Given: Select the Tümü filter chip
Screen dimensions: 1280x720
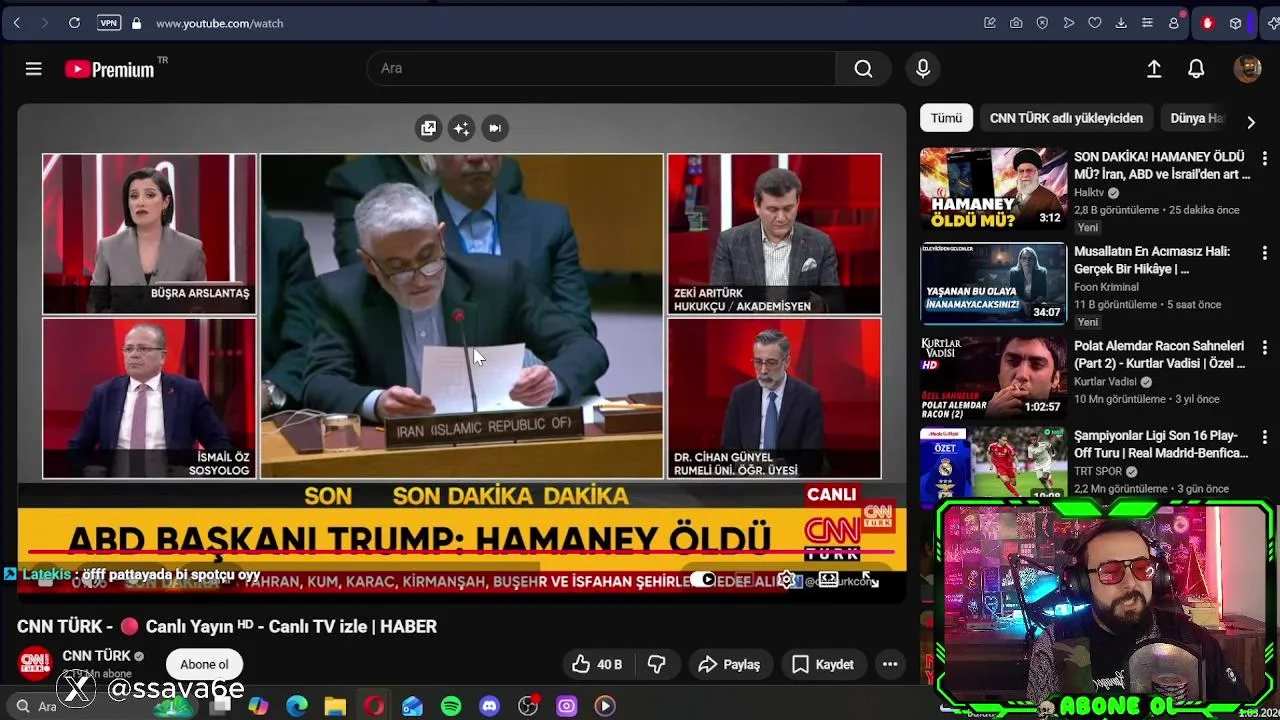Looking at the screenshot, I should click(946, 118).
